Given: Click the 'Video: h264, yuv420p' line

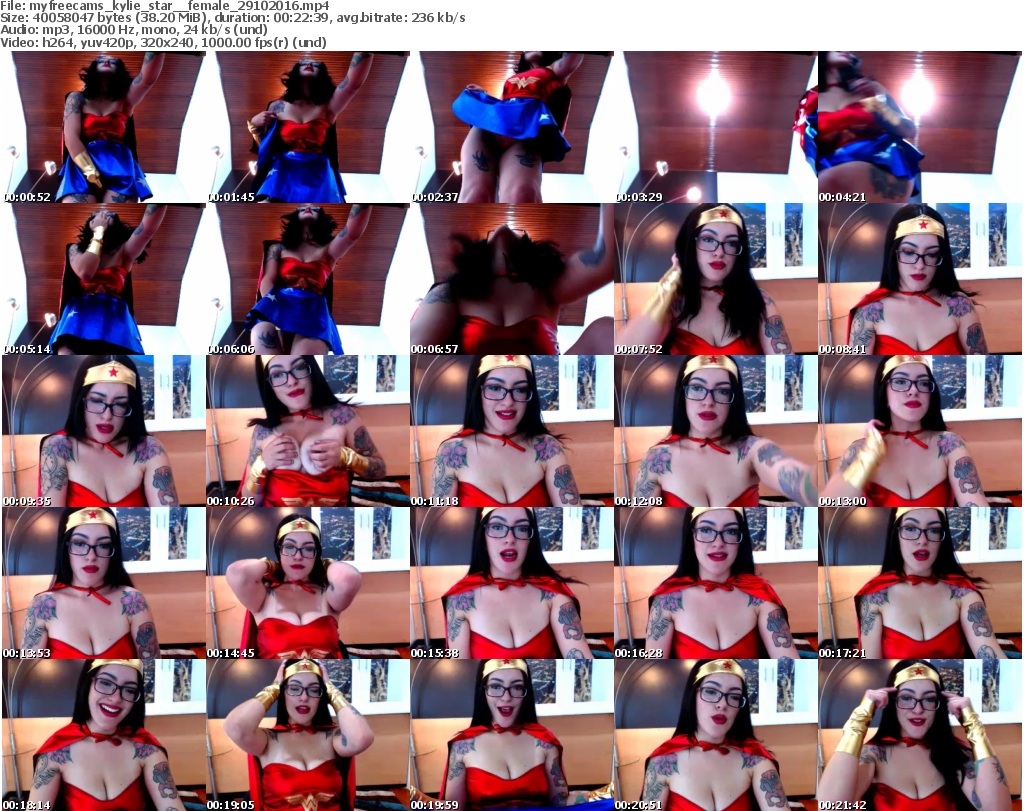Looking at the screenshot, I should point(163,43).
